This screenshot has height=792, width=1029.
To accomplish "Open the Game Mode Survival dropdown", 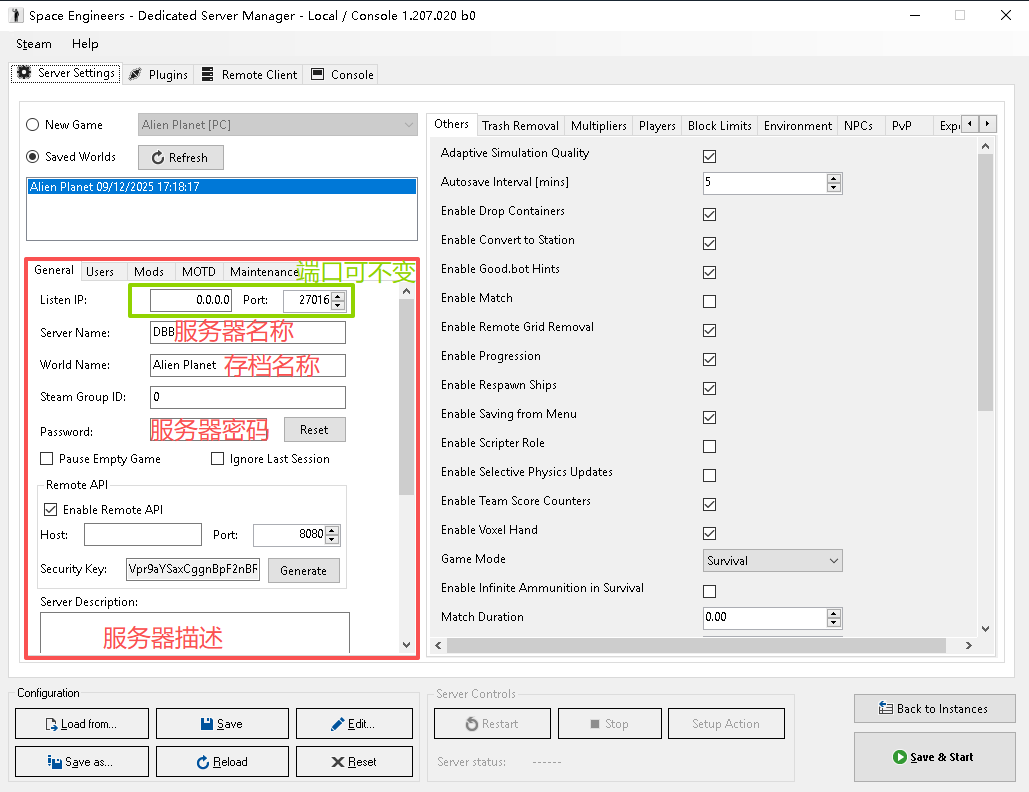I will pyautogui.click(x=772, y=561).
